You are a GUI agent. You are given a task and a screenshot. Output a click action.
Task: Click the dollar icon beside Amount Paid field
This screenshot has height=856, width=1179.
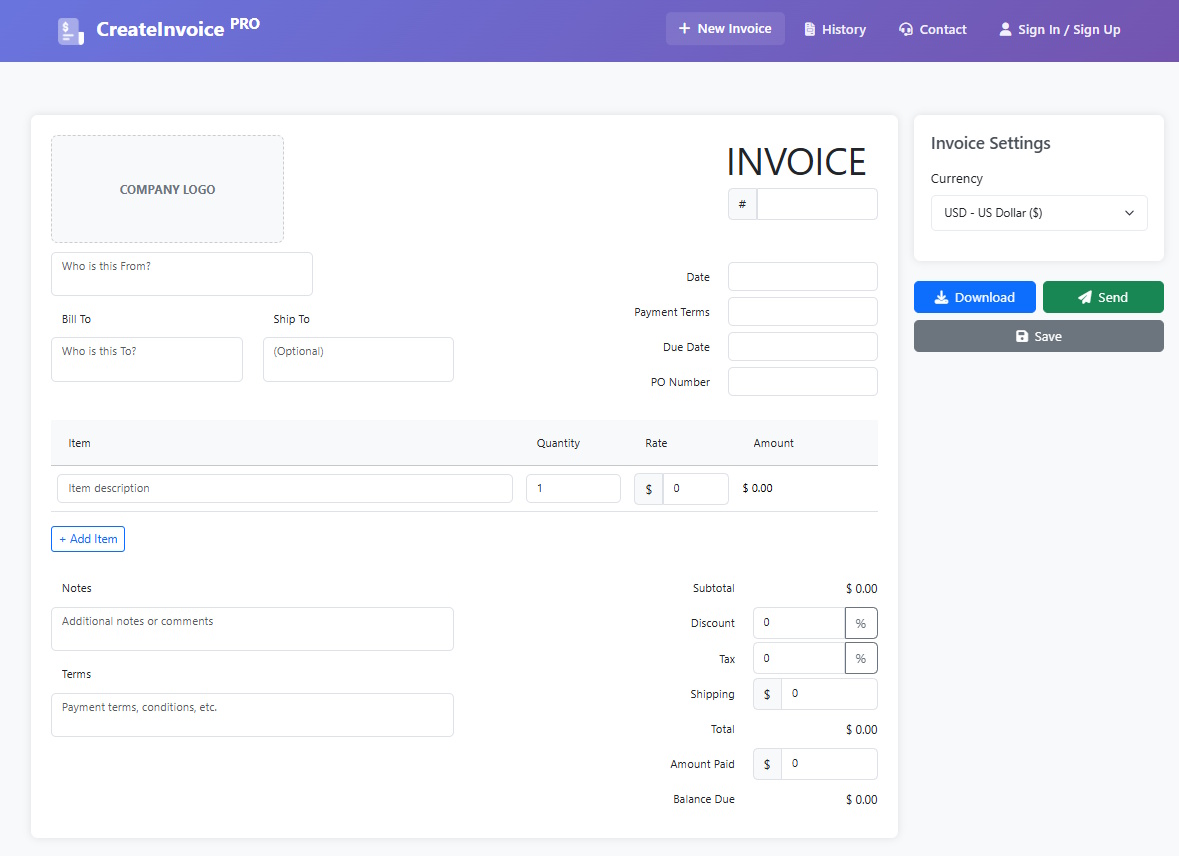point(766,763)
